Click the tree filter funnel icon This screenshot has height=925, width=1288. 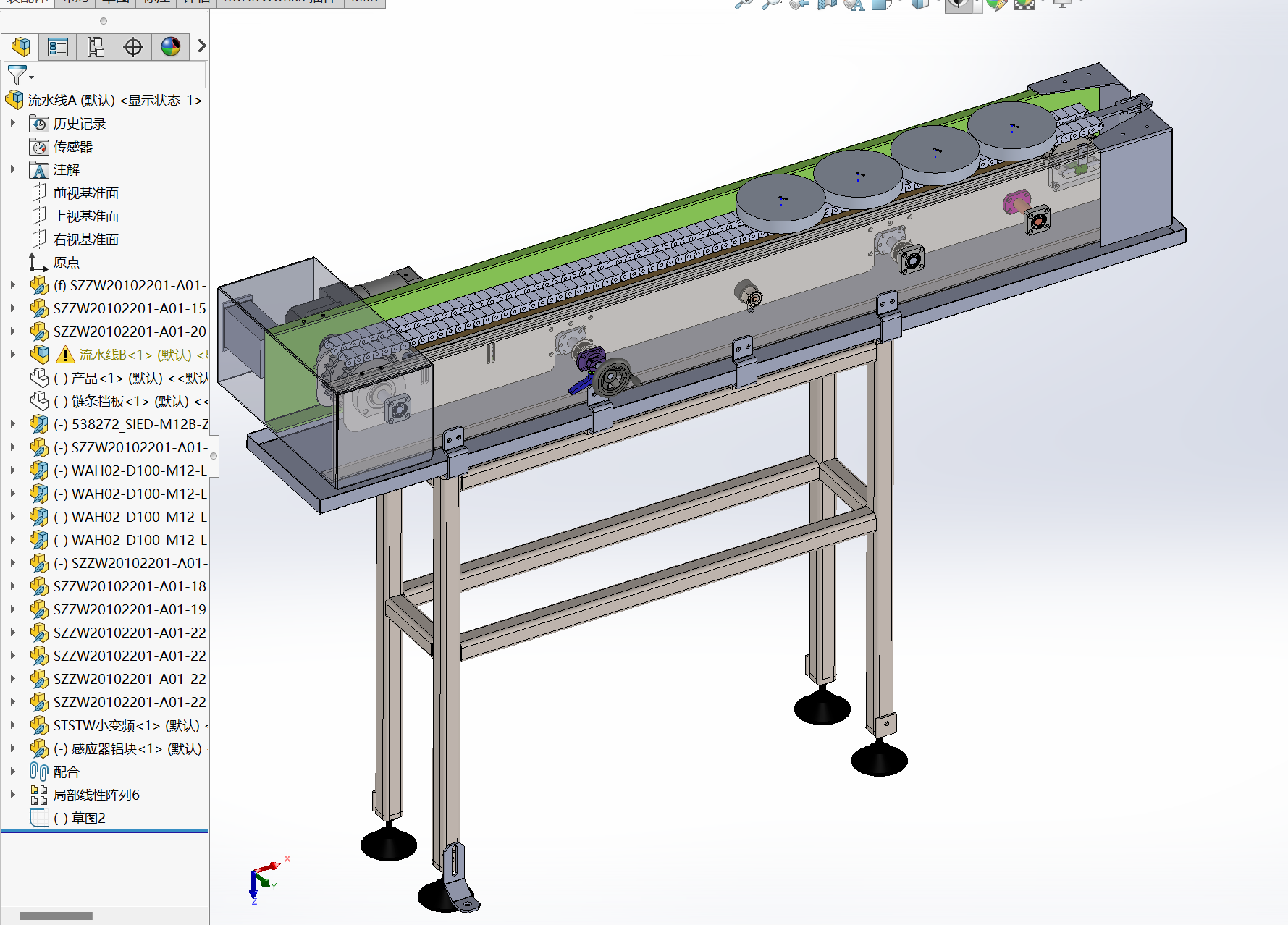17,75
